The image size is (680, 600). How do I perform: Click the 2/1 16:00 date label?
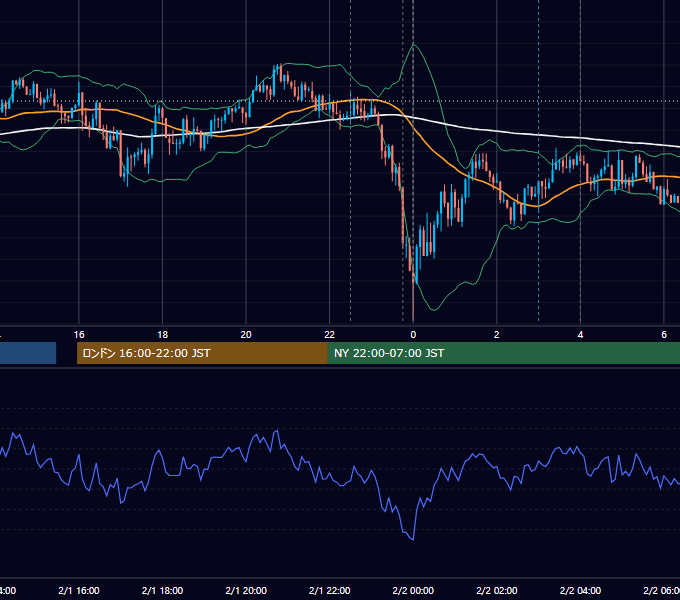pyautogui.click(x=79, y=590)
